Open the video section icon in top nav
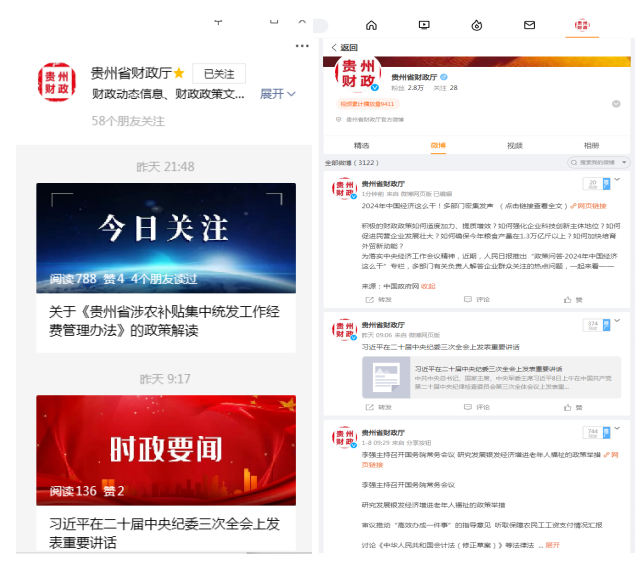 (x=424, y=25)
